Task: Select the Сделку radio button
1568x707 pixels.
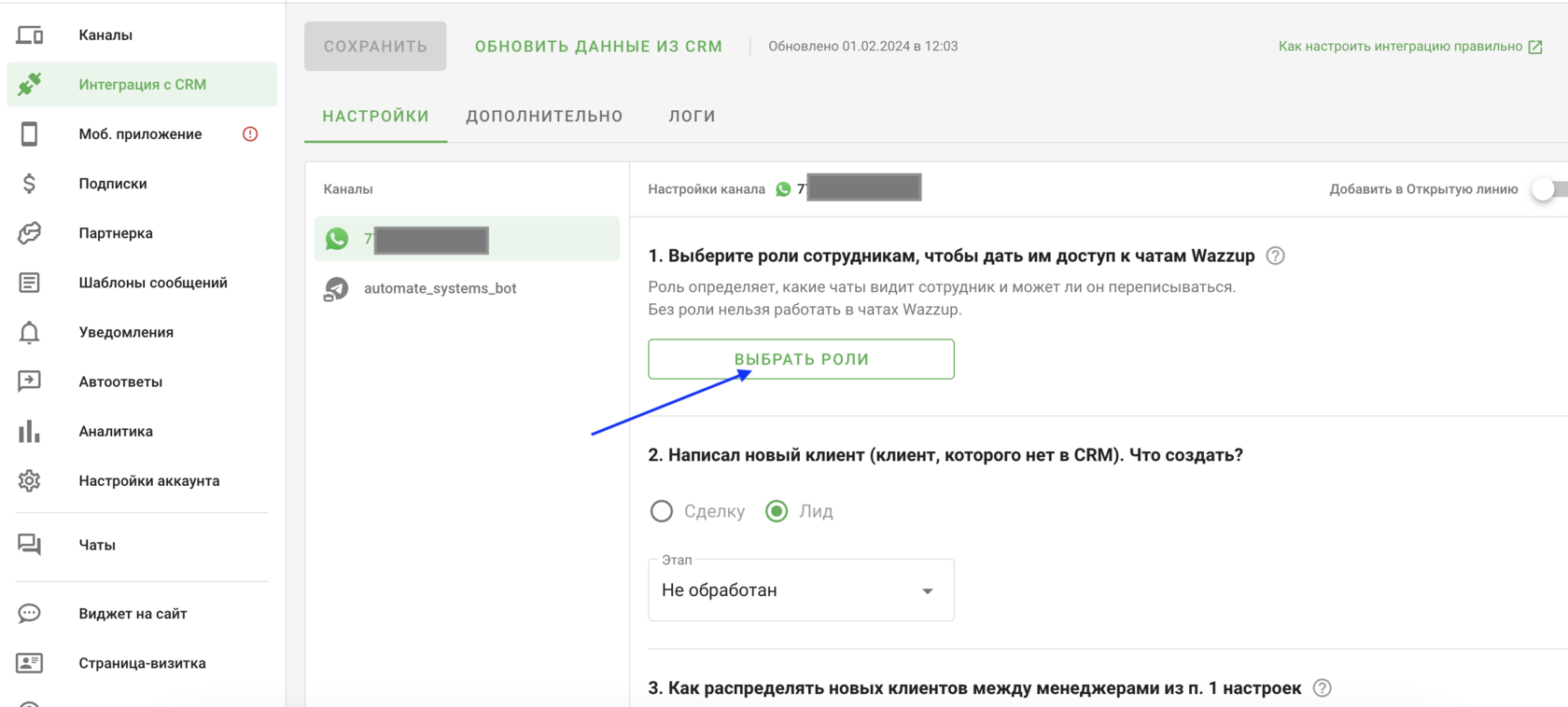Action: click(x=662, y=511)
